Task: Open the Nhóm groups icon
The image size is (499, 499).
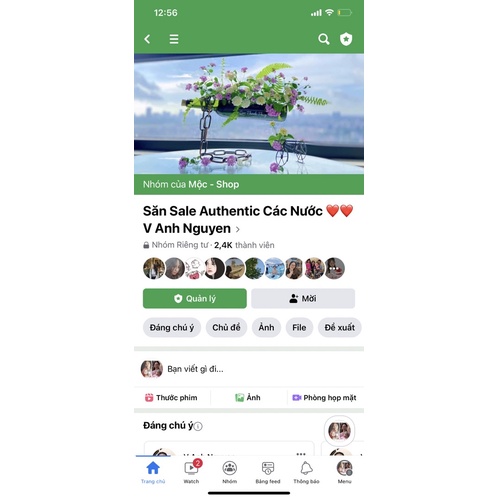Action: [230, 468]
